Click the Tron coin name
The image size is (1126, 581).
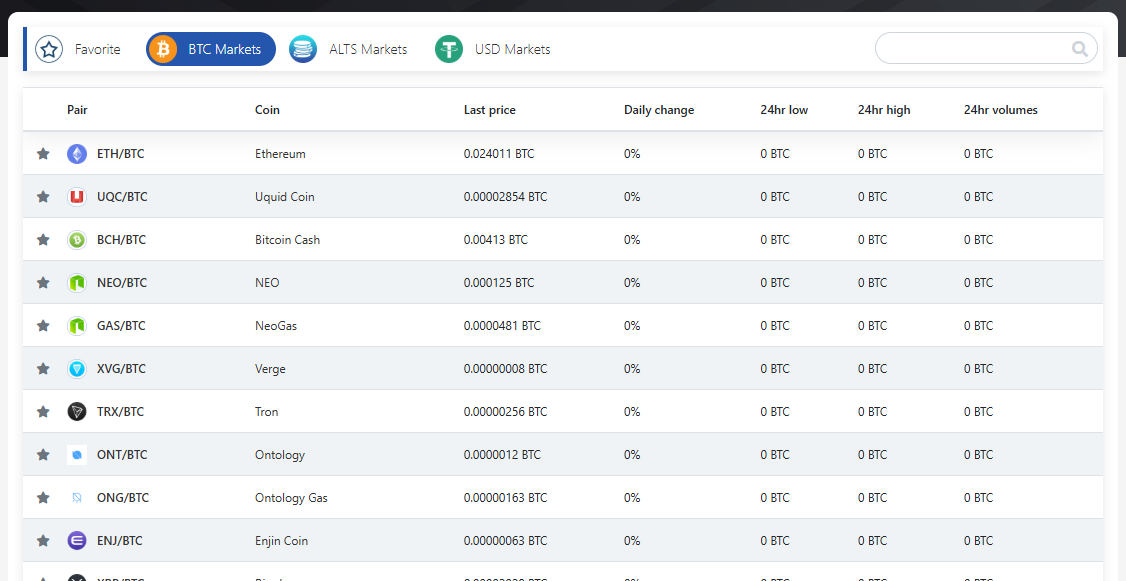pyautogui.click(x=266, y=412)
